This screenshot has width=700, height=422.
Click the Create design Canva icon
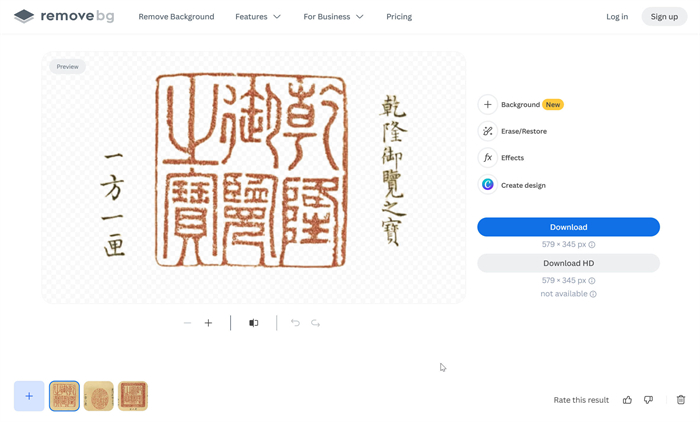click(488, 184)
